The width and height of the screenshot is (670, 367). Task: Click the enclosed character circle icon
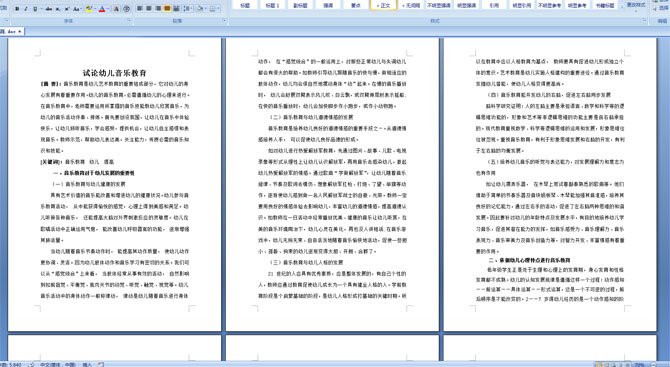point(126,9)
